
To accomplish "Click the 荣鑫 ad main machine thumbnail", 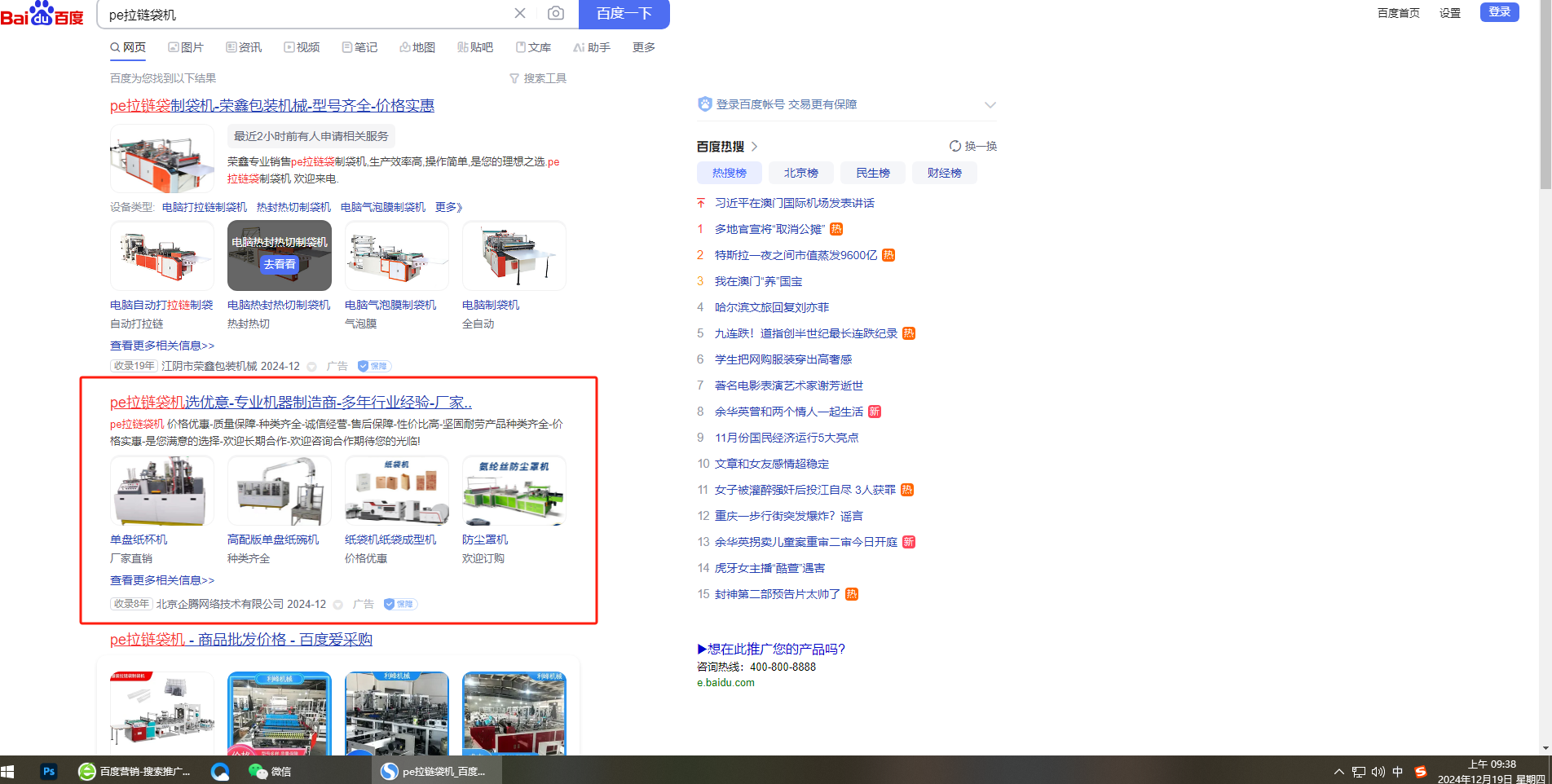I will pos(162,158).
